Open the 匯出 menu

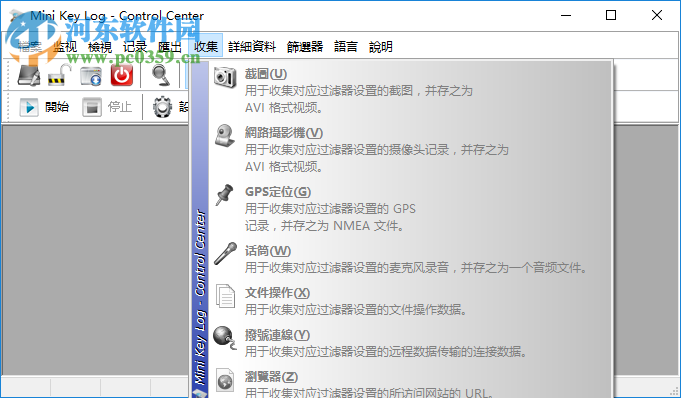[x=170, y=46]
